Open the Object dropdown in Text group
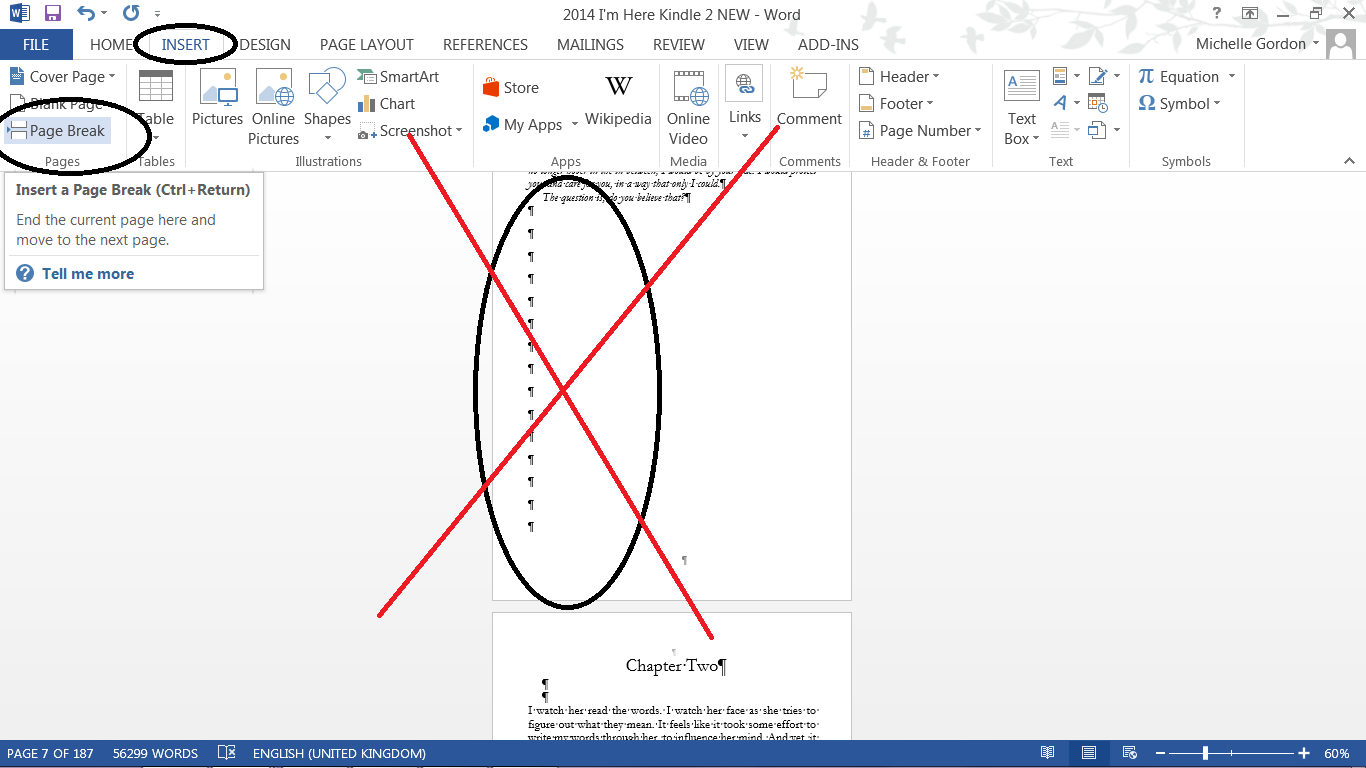The height and width of the screenshot is (768, 1366). [x=1103, y=130]
